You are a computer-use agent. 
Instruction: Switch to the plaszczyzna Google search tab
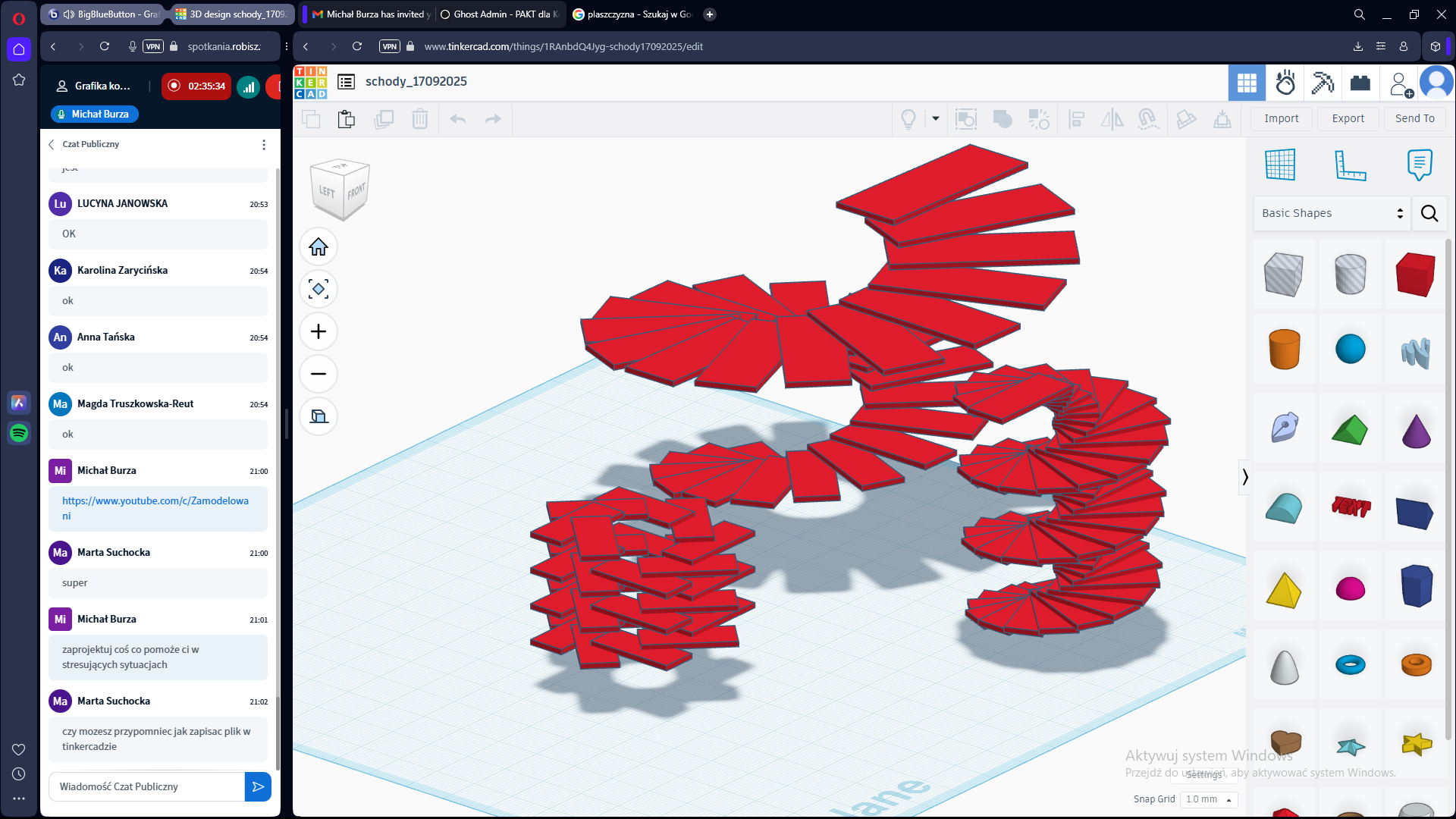[632, 14]
